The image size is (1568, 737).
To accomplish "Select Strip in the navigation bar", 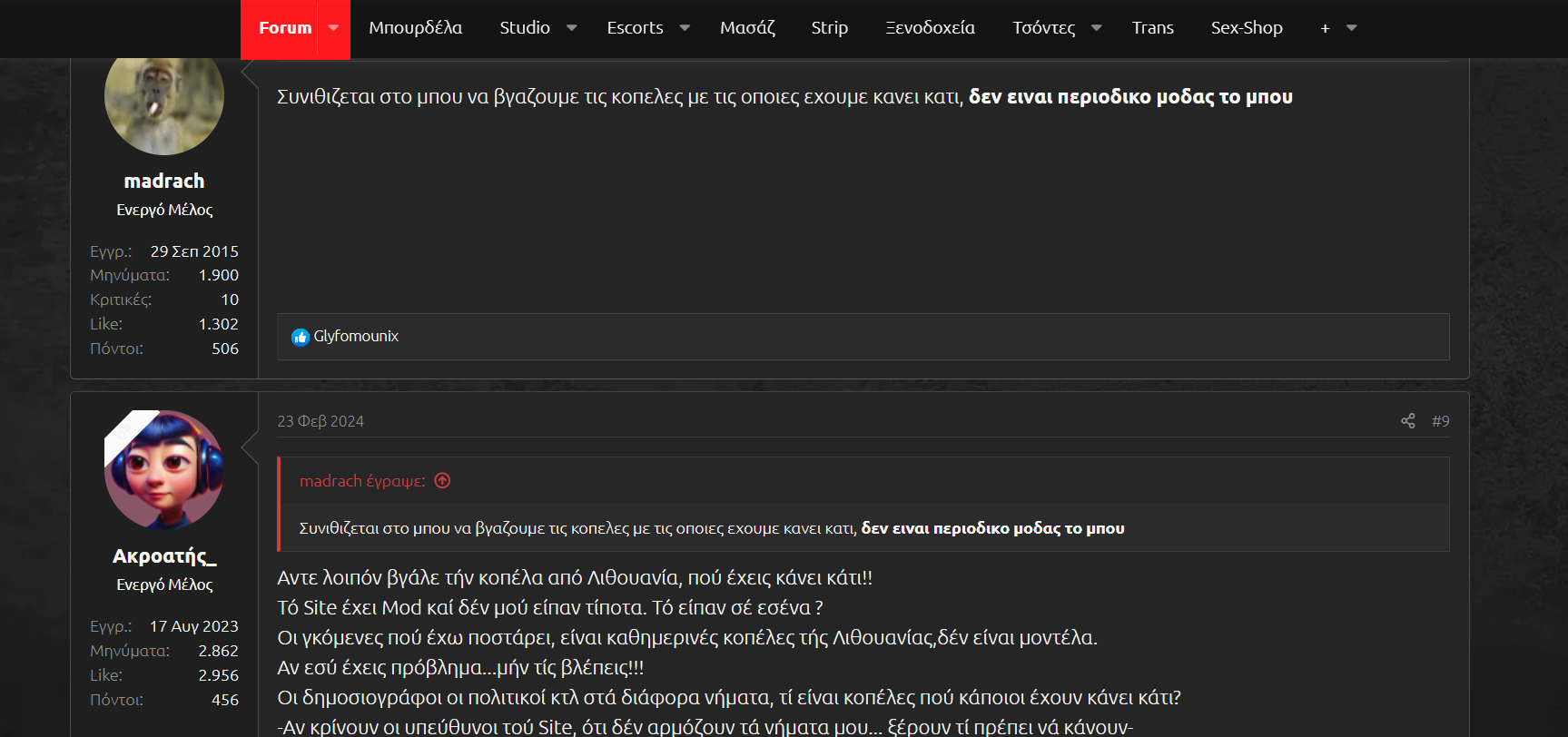I will tap(829, 28).
